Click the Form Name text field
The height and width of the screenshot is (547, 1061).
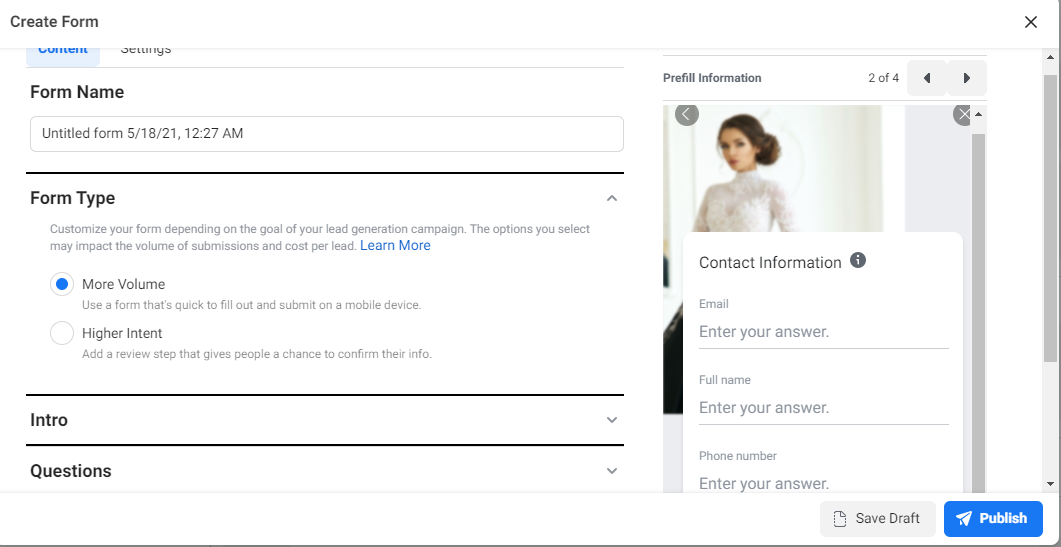click(x=327, y=134)
